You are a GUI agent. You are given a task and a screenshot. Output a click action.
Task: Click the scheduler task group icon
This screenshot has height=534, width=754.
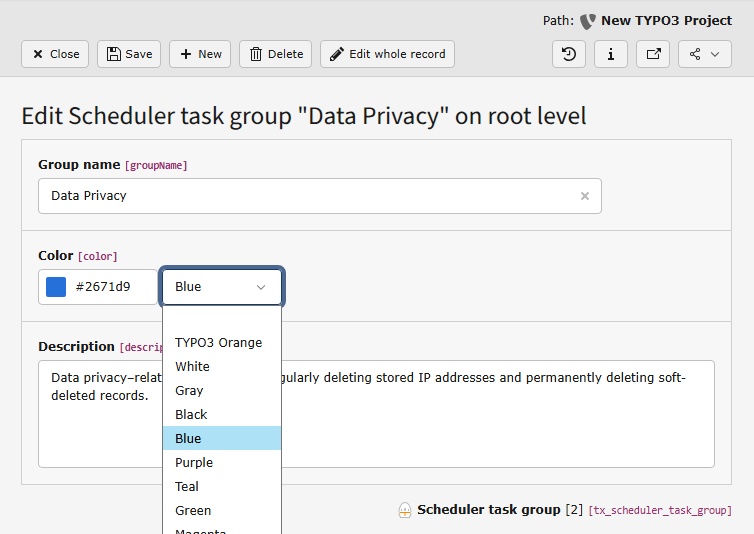[x=405, y=510]
